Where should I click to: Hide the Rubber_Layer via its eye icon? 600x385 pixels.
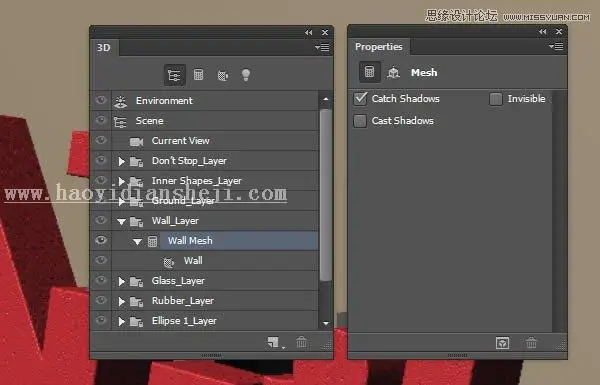[101, 300]
